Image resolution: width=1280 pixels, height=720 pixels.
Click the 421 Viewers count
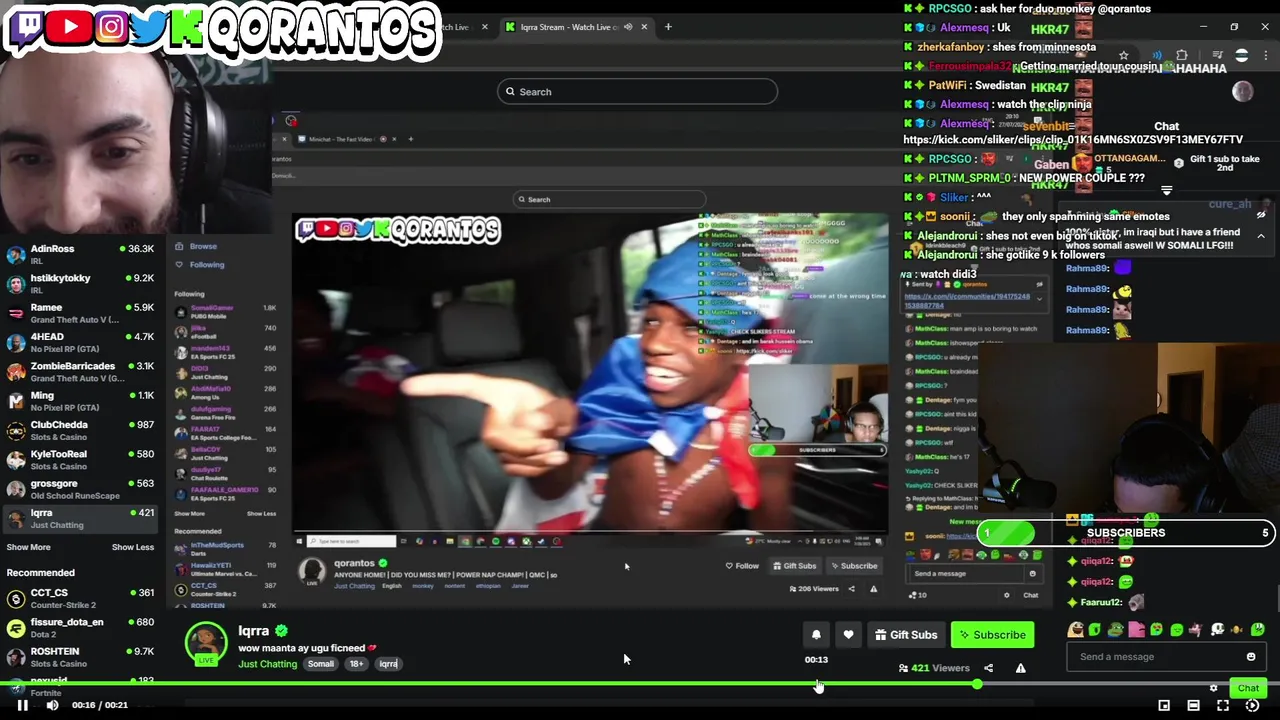(935, 668)
